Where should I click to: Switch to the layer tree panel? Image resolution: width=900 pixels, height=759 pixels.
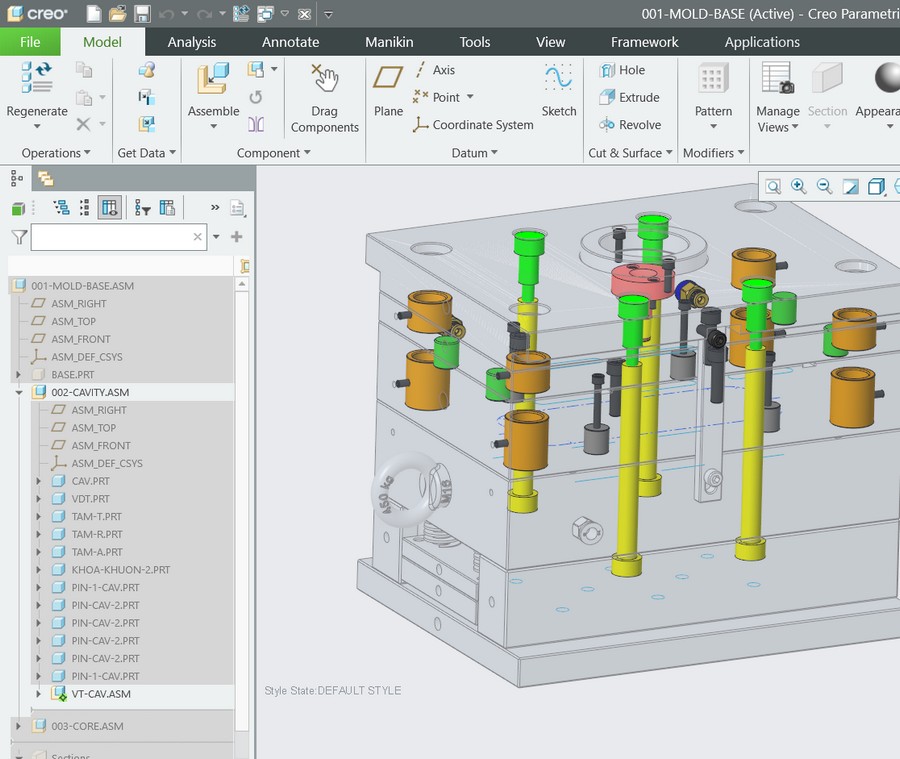45,179
